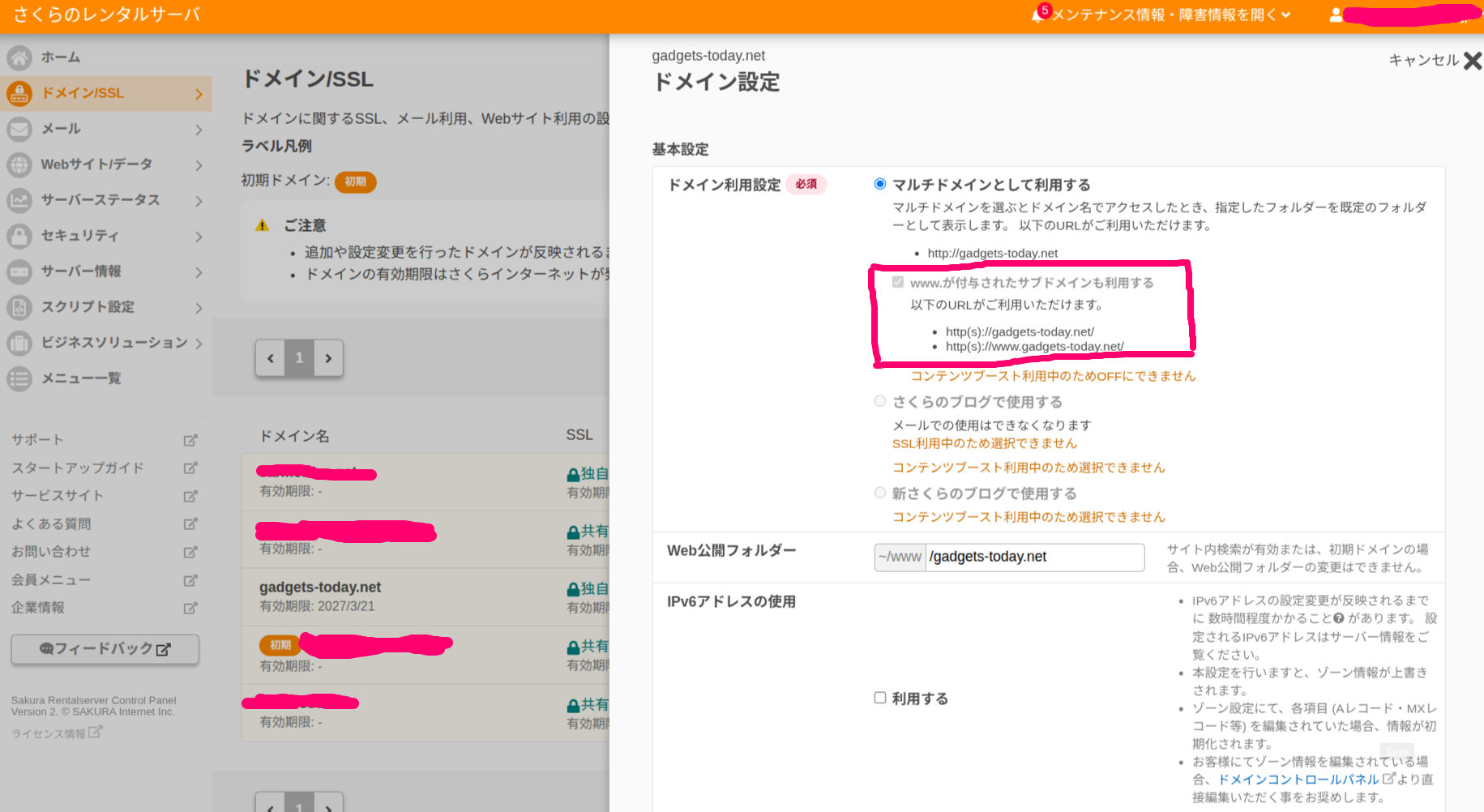Viewport: 1484px width, 812px height.
Task: Click the サポート external link icon
Action: click(x=190, y=440)
